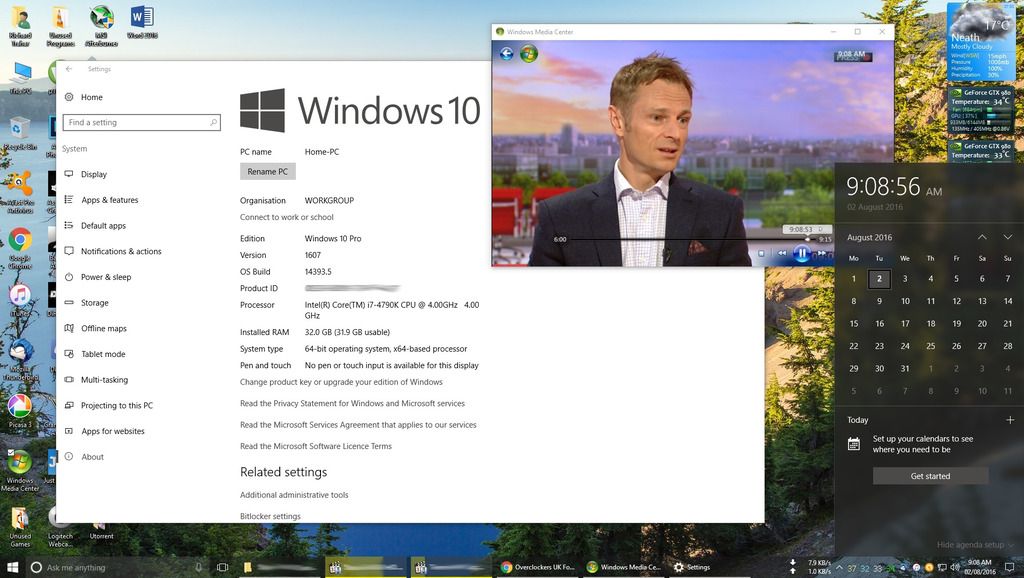1024x578 pixels.
Task: Open Picasa 3 desktop shortcut
Action: click(20, 411)
